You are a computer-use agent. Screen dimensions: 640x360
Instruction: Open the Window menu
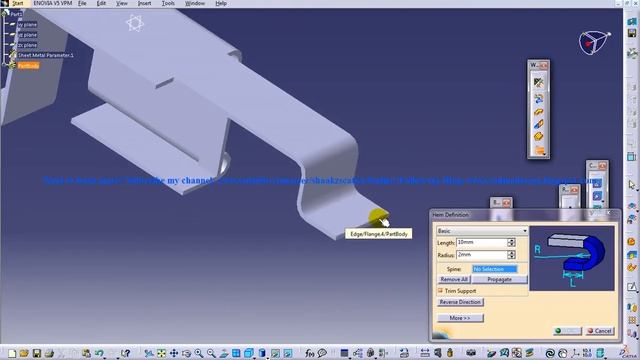(195, 3)
